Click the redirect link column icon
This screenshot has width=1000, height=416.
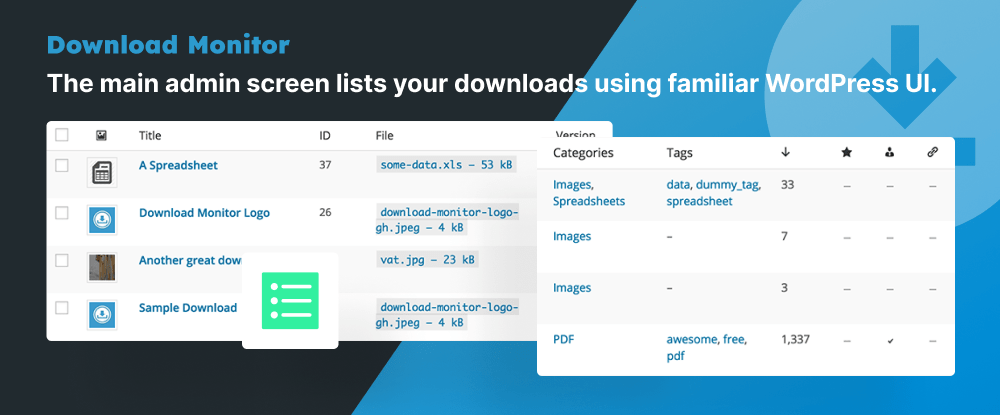click(932, 152)
